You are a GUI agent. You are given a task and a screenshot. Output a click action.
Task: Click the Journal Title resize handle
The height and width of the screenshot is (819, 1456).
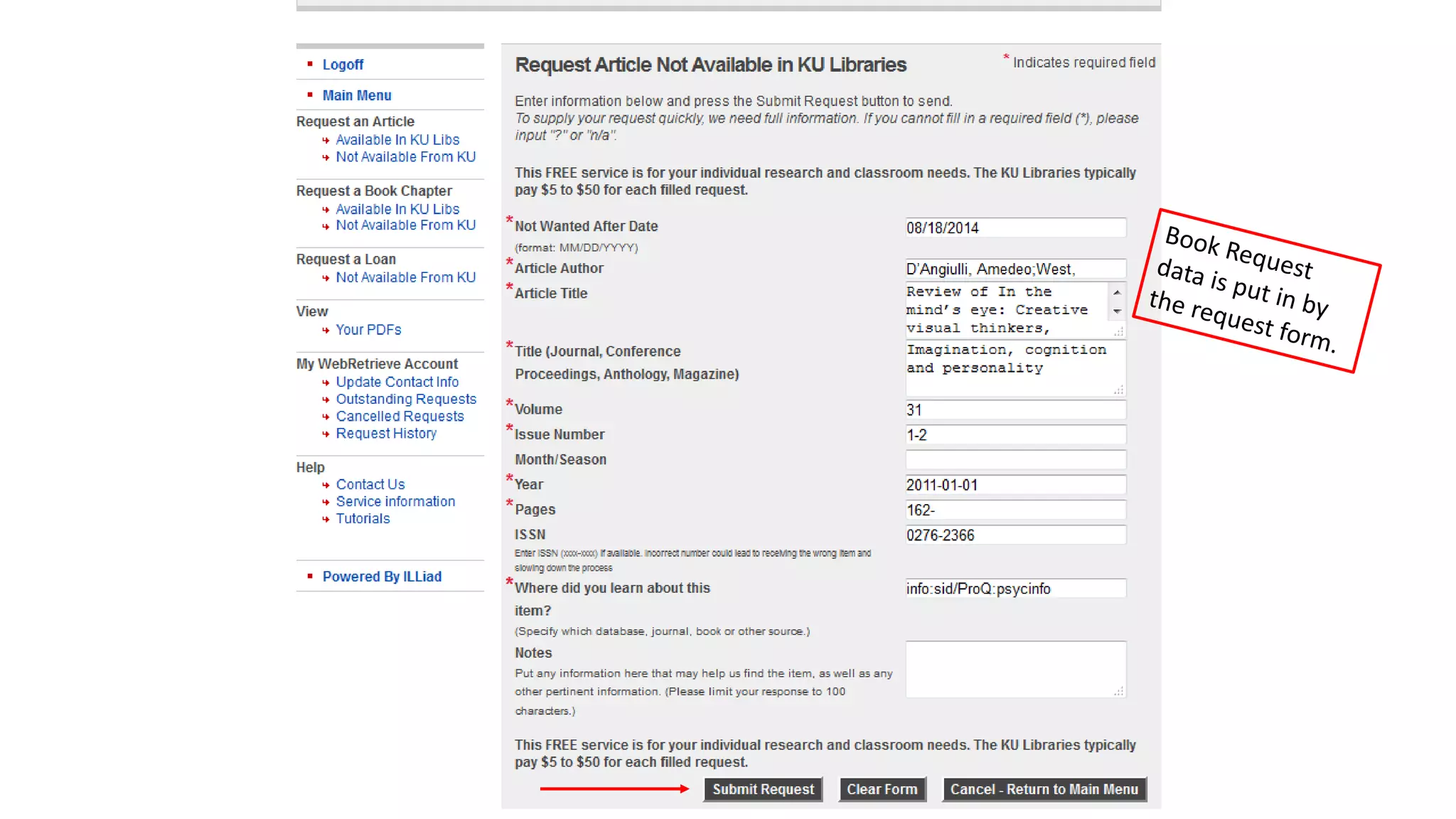click(x=1119, y=390)
